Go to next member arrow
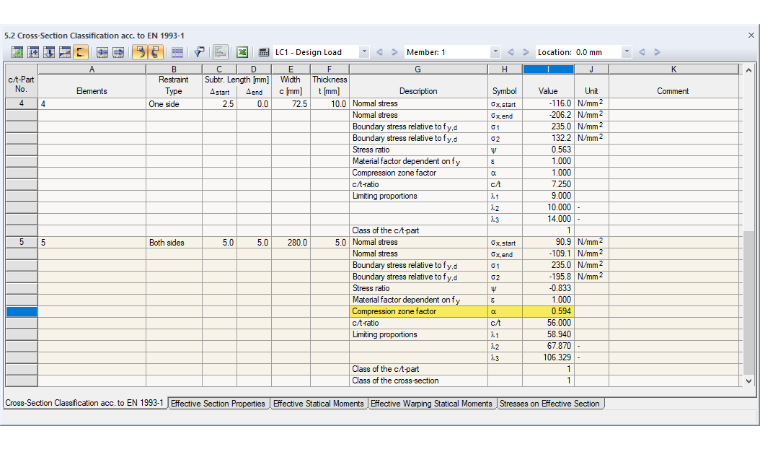The height and width of the screenshot is (450, 760). [x=525, y=52]
